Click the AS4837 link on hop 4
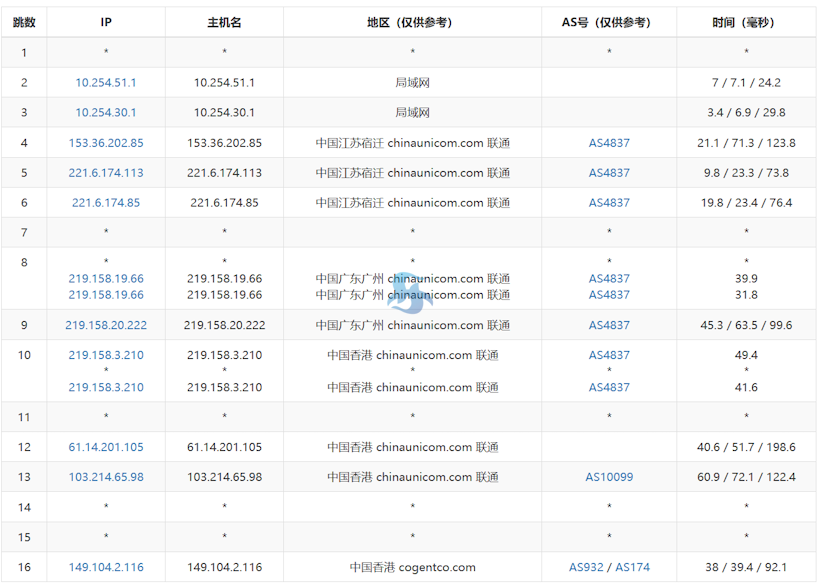This screenshot has width=820, height=585. [609, 142]
